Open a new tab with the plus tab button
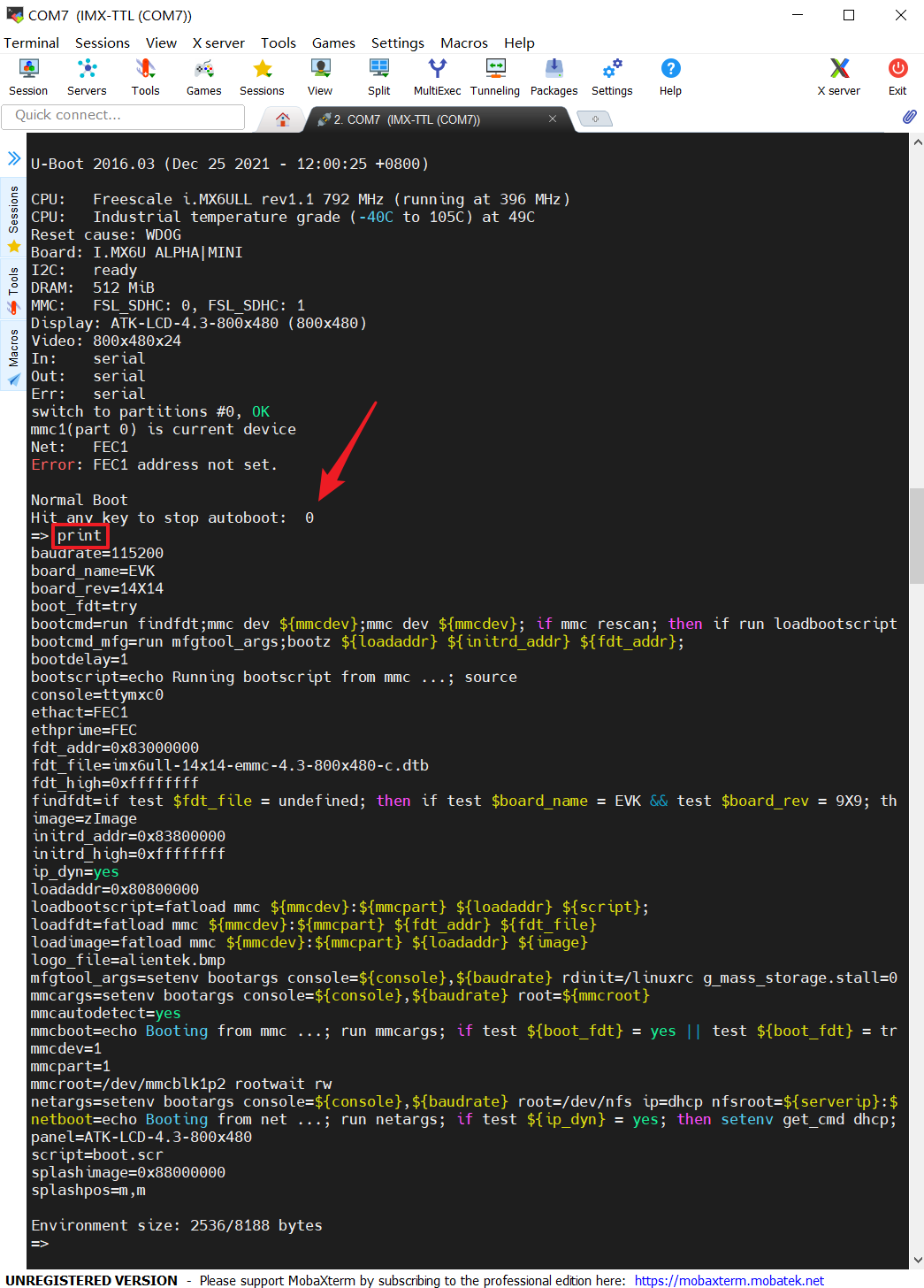This screenshot has height=1288, width=924. coord(595,119)
